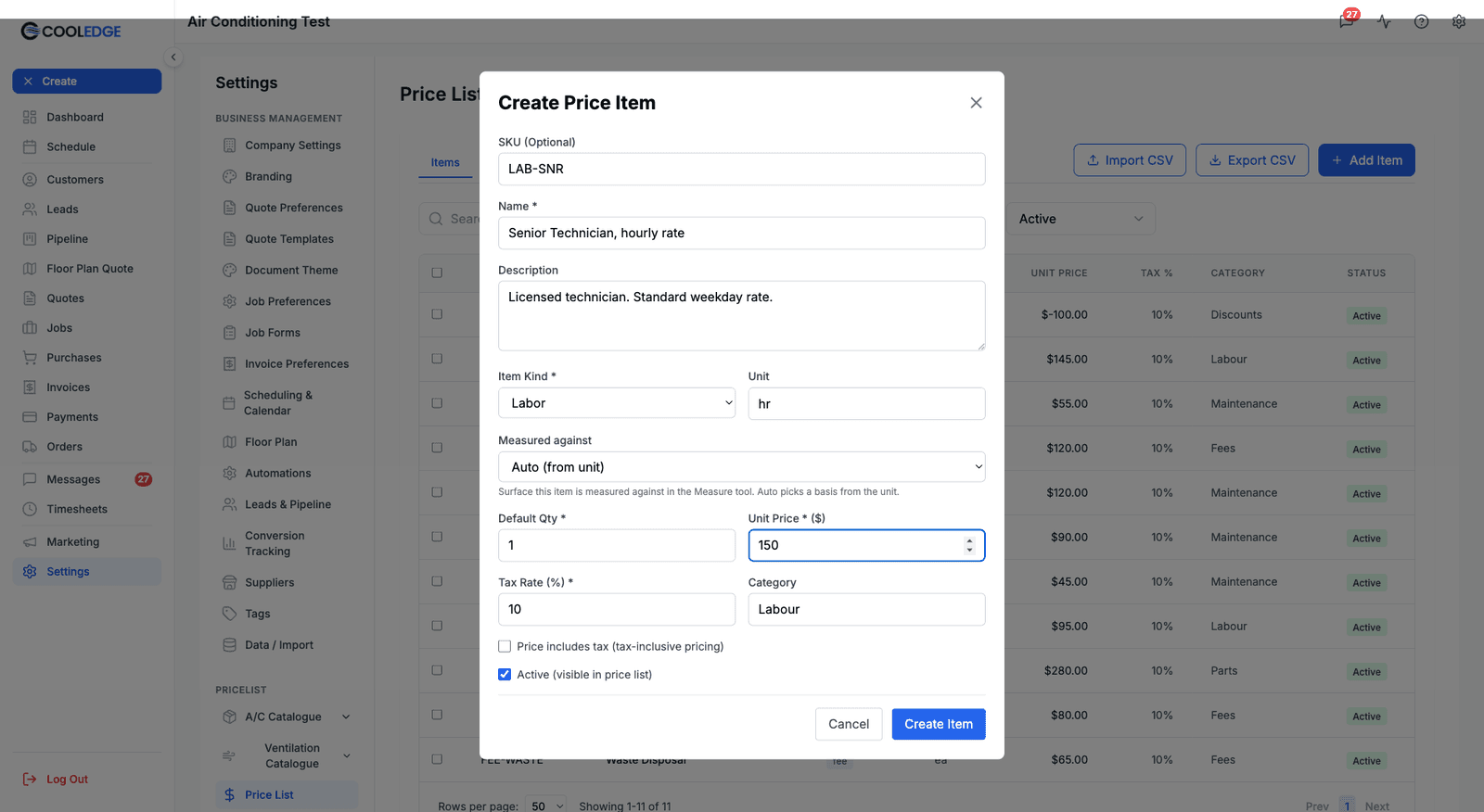Click the Category field containing Labour

pos(866,609)
